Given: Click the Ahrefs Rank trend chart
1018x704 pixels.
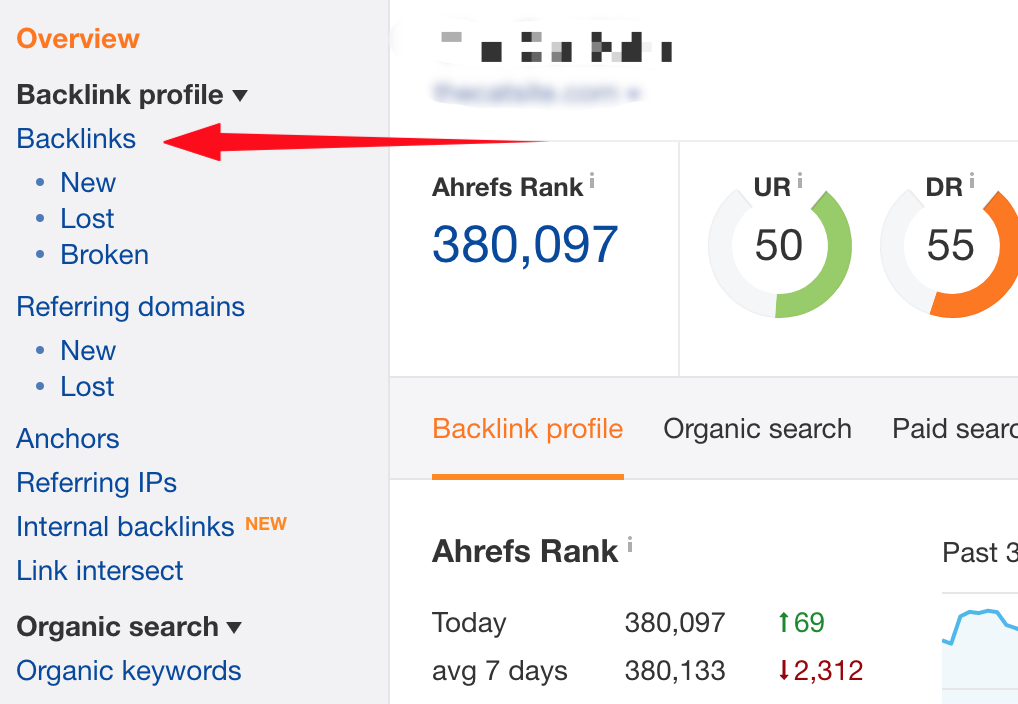Looking at the screenshot, I should pos(980,649).
